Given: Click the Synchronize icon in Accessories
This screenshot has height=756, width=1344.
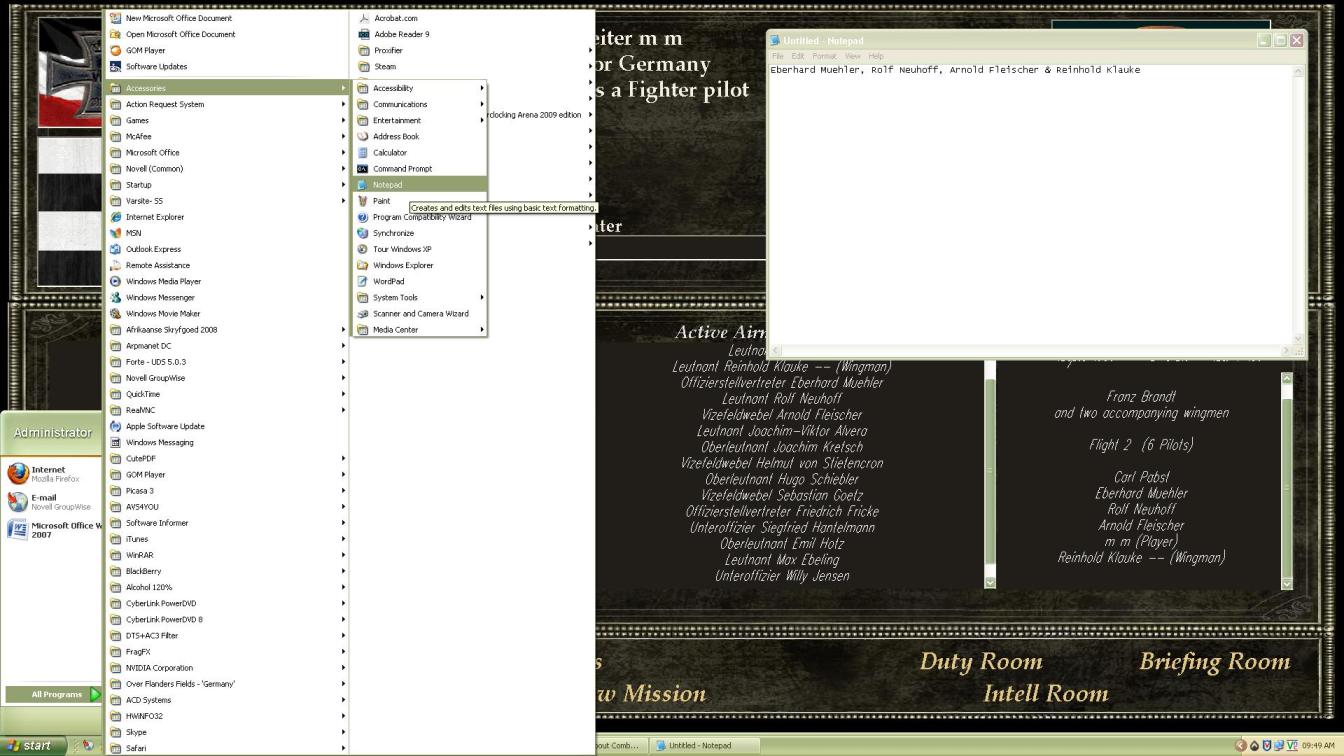Looking at the screenshot, I should pyautogui.click(x=363, y=233).
